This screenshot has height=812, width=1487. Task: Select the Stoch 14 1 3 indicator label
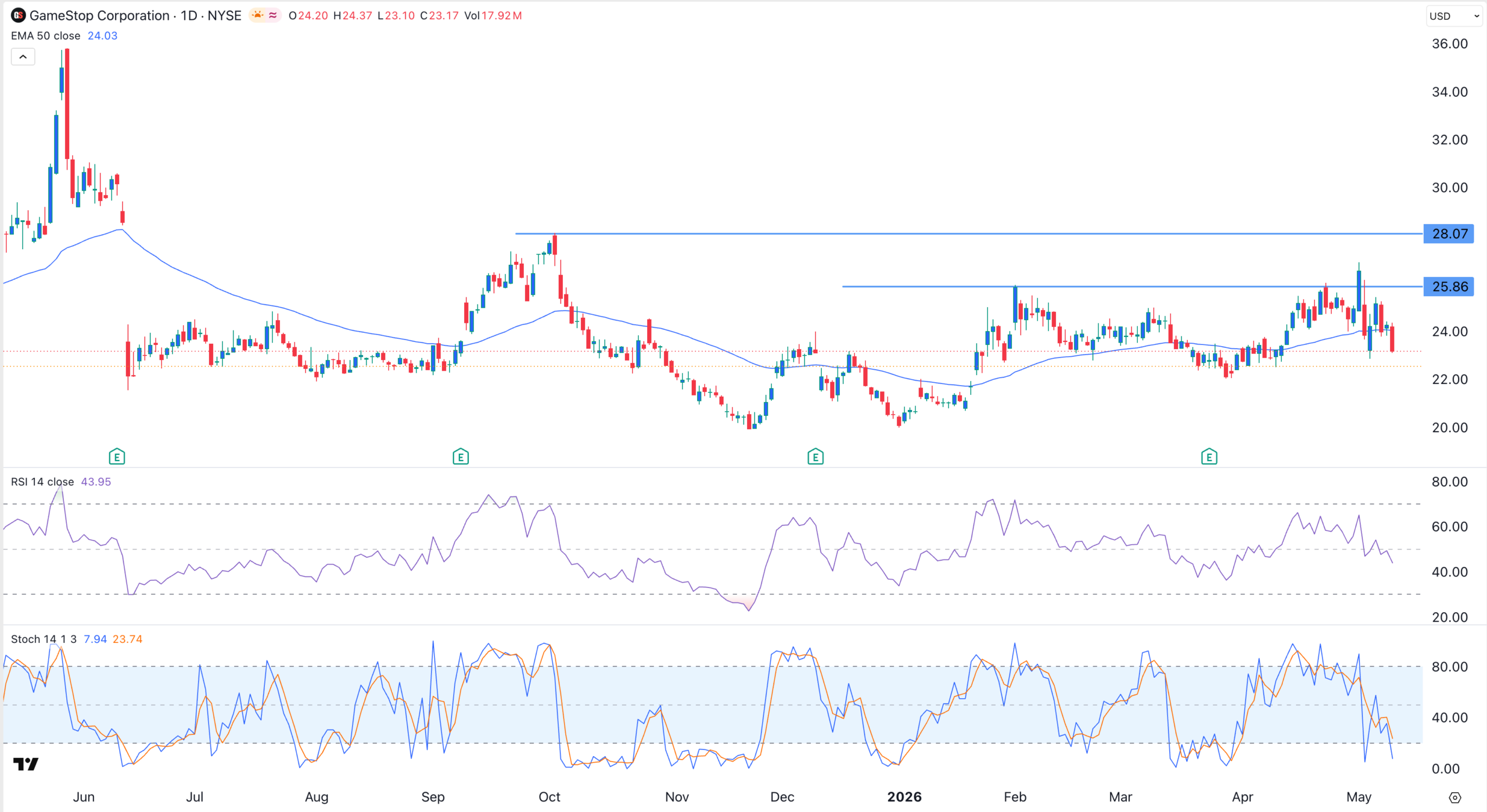point(44,639)
